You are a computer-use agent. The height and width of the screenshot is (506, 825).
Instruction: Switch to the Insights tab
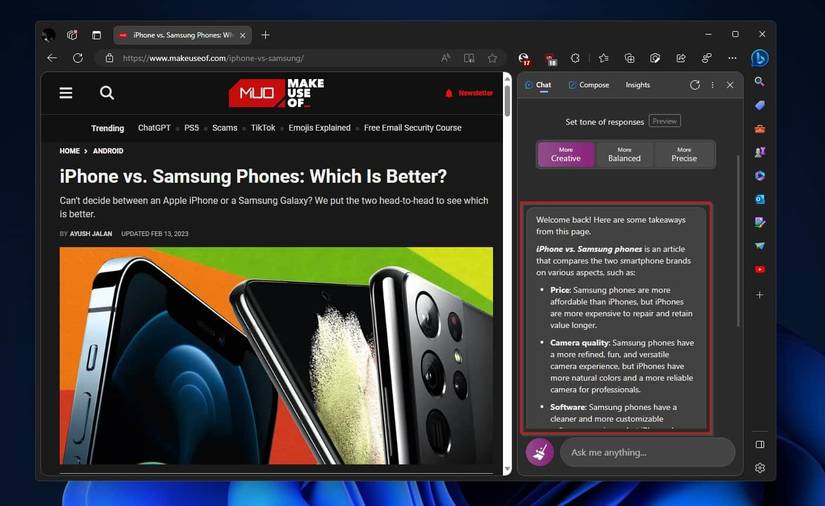638,85
